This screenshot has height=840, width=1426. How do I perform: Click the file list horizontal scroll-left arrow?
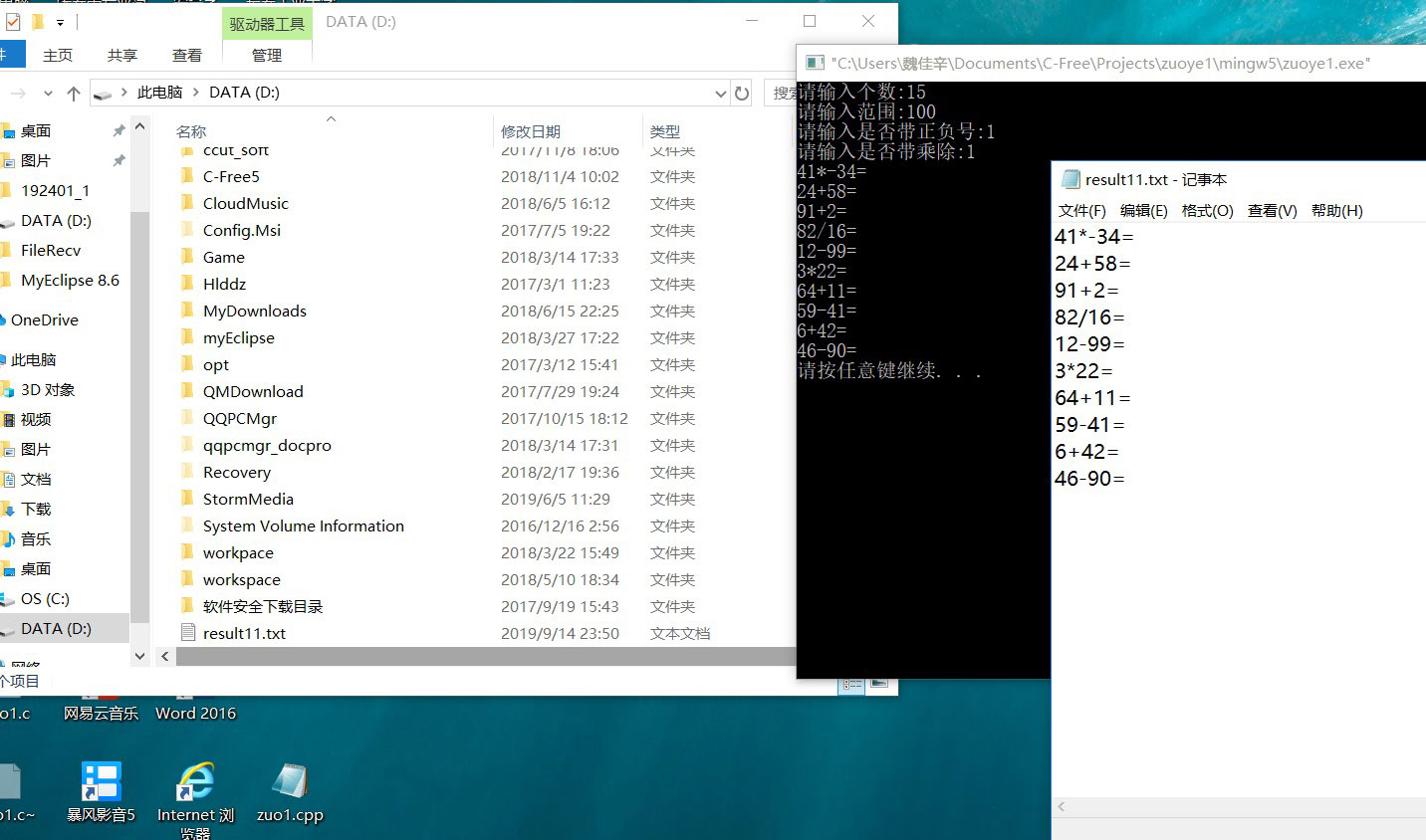coord(165,656)
